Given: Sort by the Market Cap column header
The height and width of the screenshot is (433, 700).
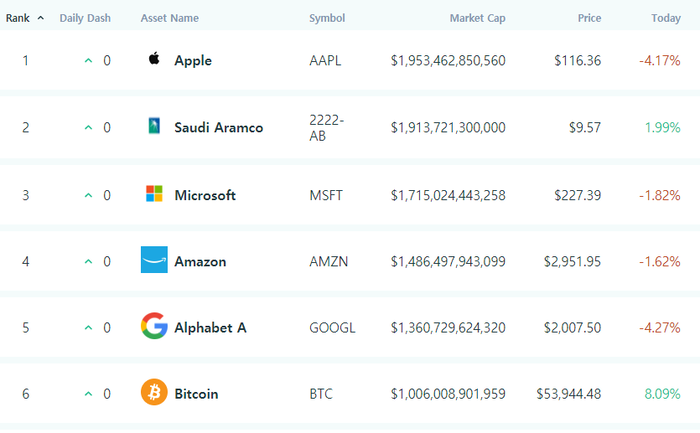Looking at the screenshot, I should [477, 18].
